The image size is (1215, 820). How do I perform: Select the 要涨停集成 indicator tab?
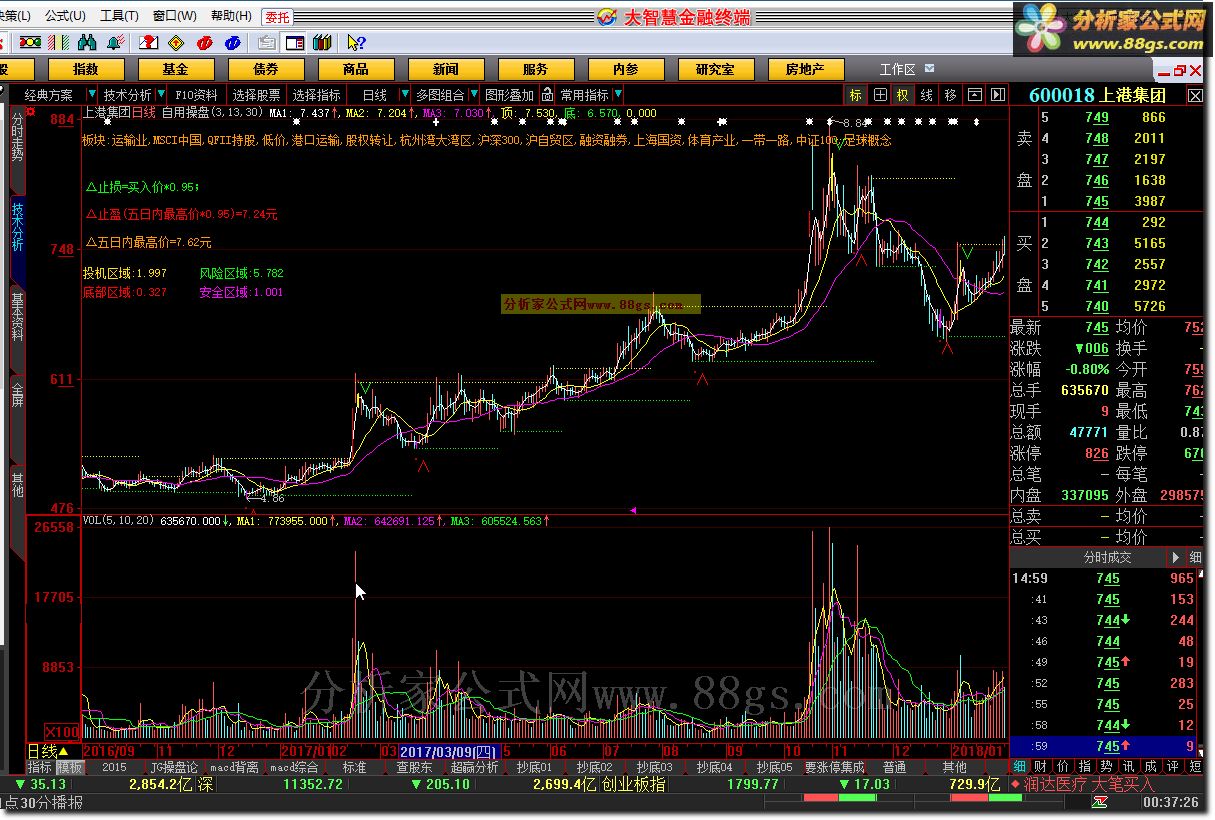coord(834,767)
